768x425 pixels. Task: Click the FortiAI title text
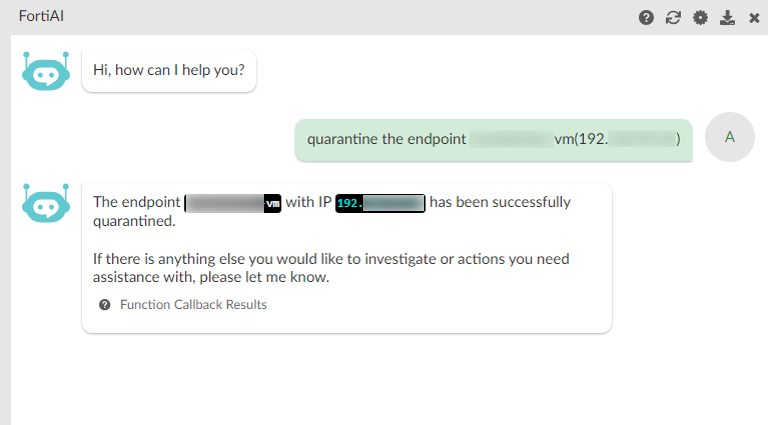pos(43,17)
